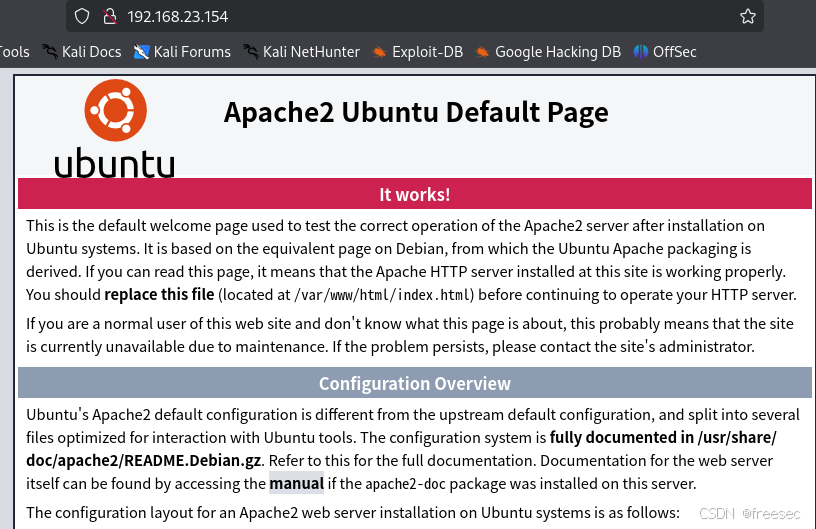Viewport: 816px width, 529px height.
Task: Click the /var/www/html/index.html path text
Action: [x=382, y=295]
